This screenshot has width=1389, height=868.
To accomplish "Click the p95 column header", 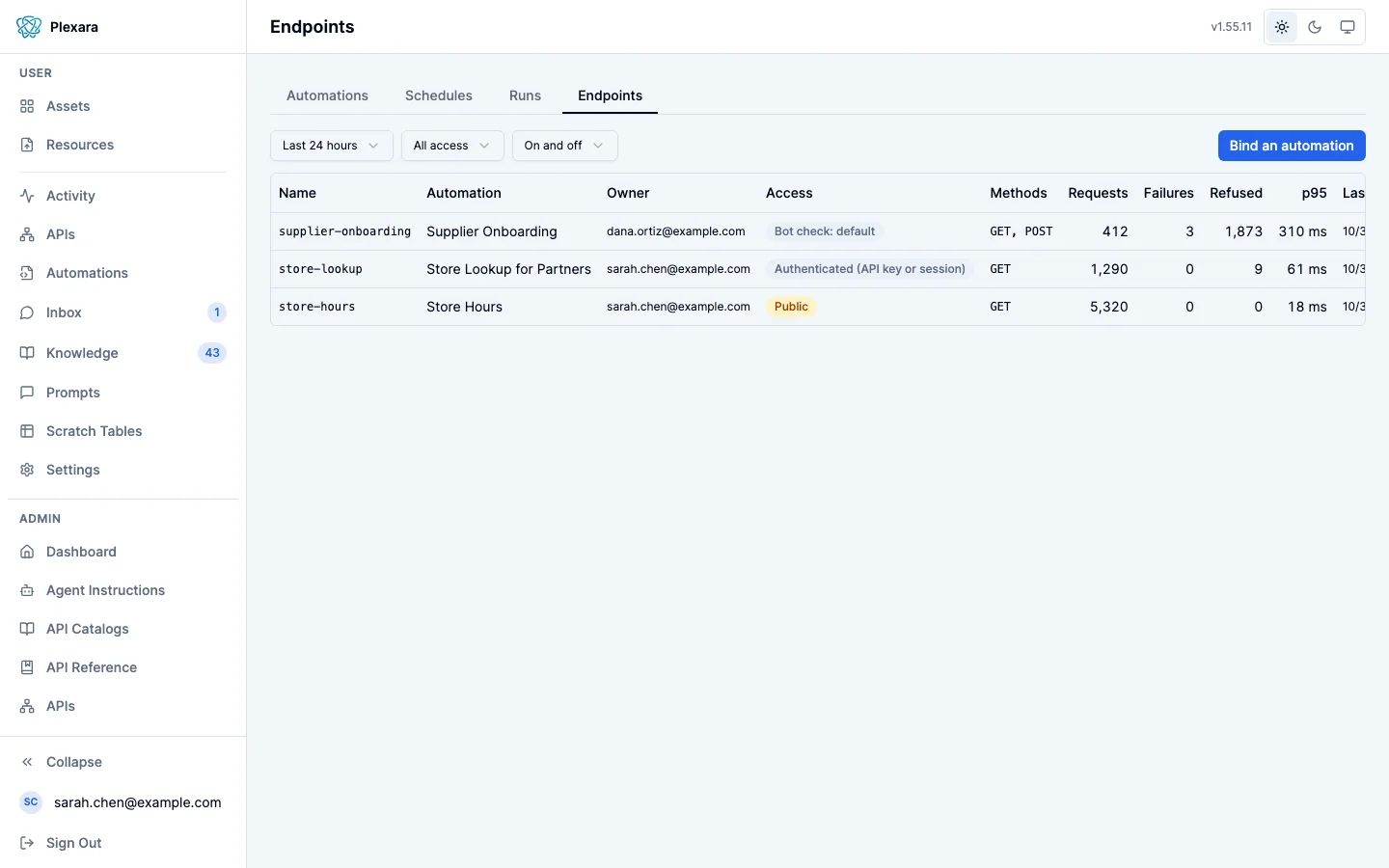I will (x=1314, y=193).
